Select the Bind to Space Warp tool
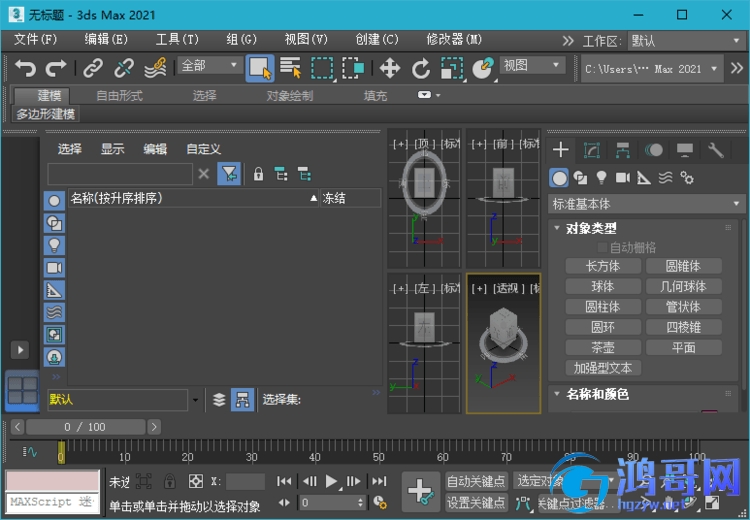750x520 pixels. (155, 68)
